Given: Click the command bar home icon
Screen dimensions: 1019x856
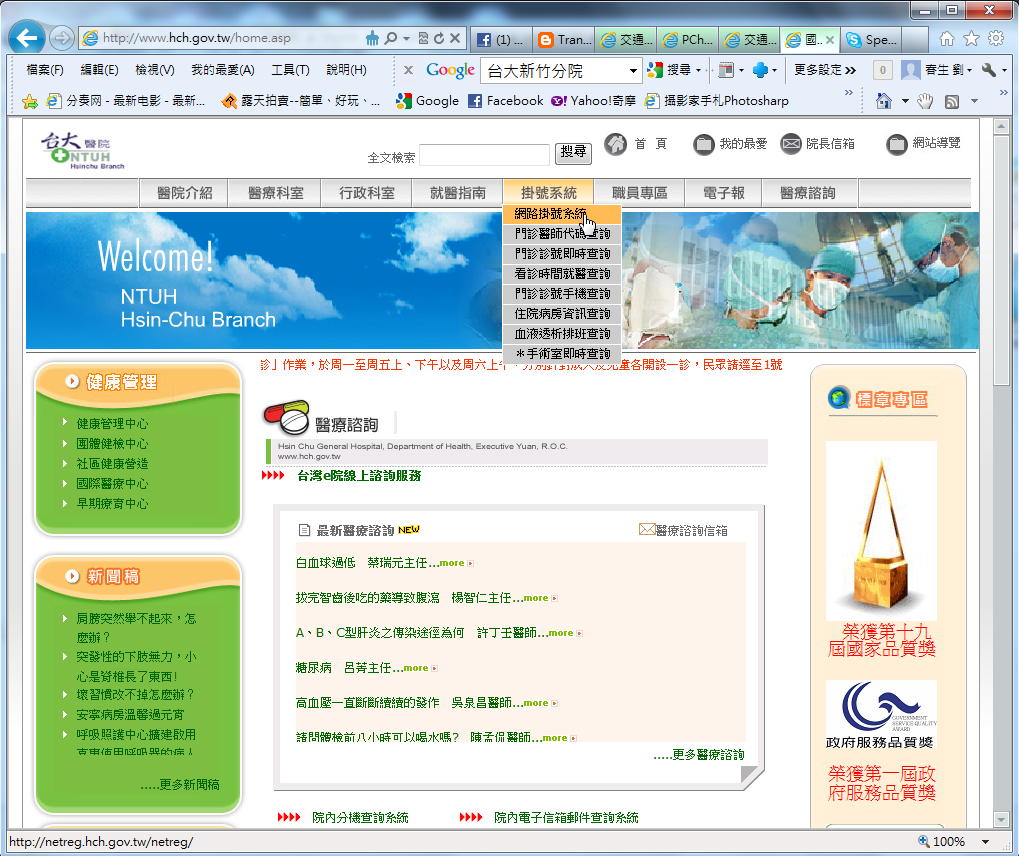Looking at the screenshot, I should click(884, 101).
